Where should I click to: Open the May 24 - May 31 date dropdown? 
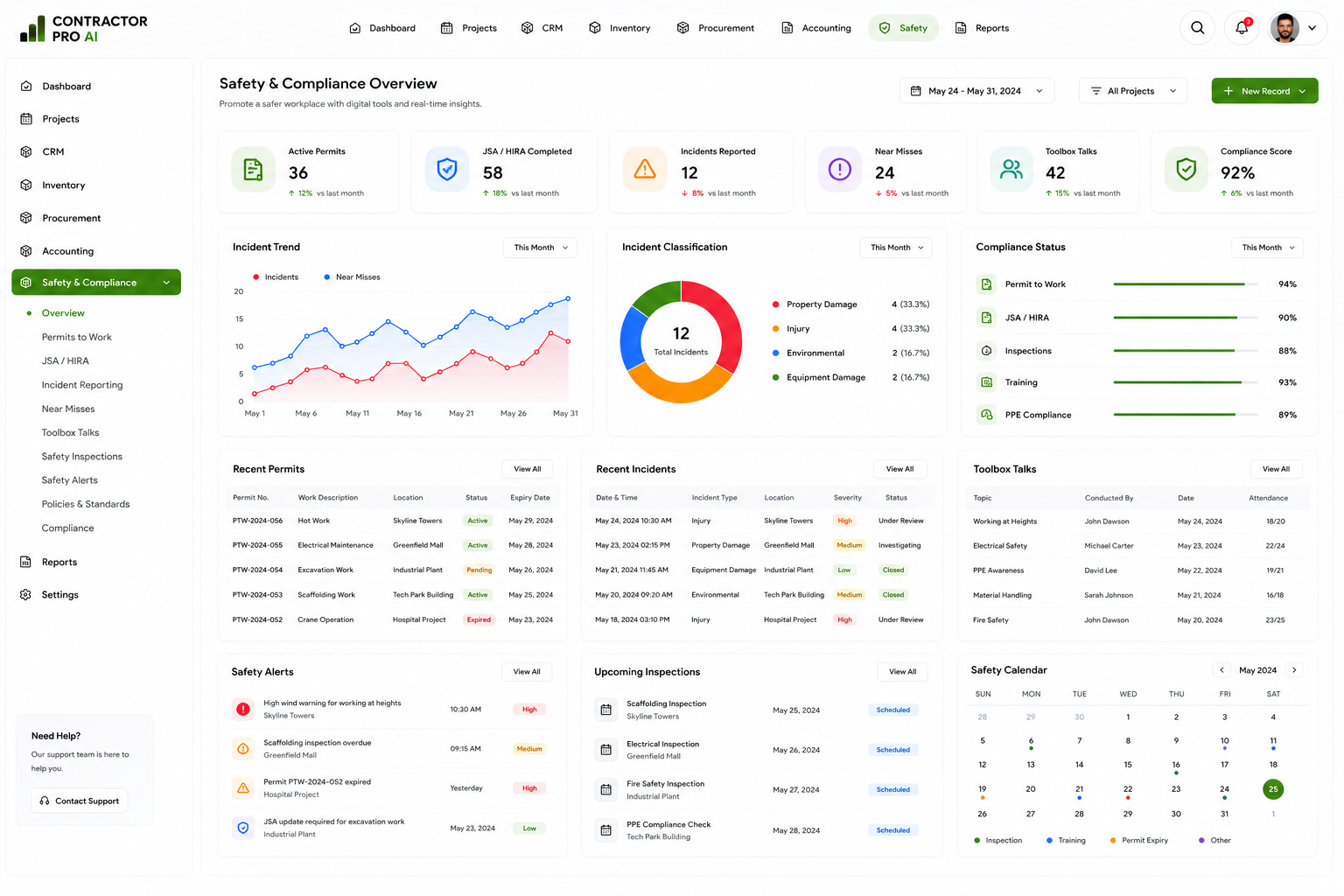click(976, 91)
